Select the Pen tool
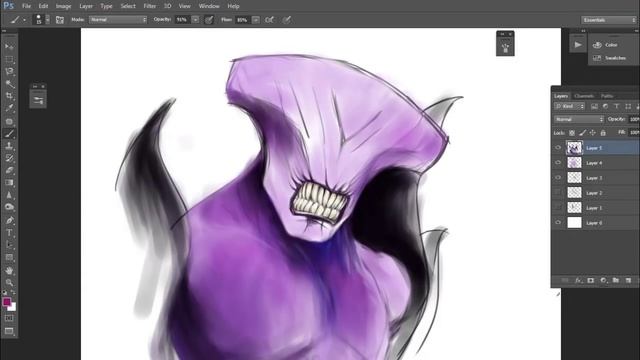Image resolution: width=640 pixels, height=360 pixels. tap(9, 220)
